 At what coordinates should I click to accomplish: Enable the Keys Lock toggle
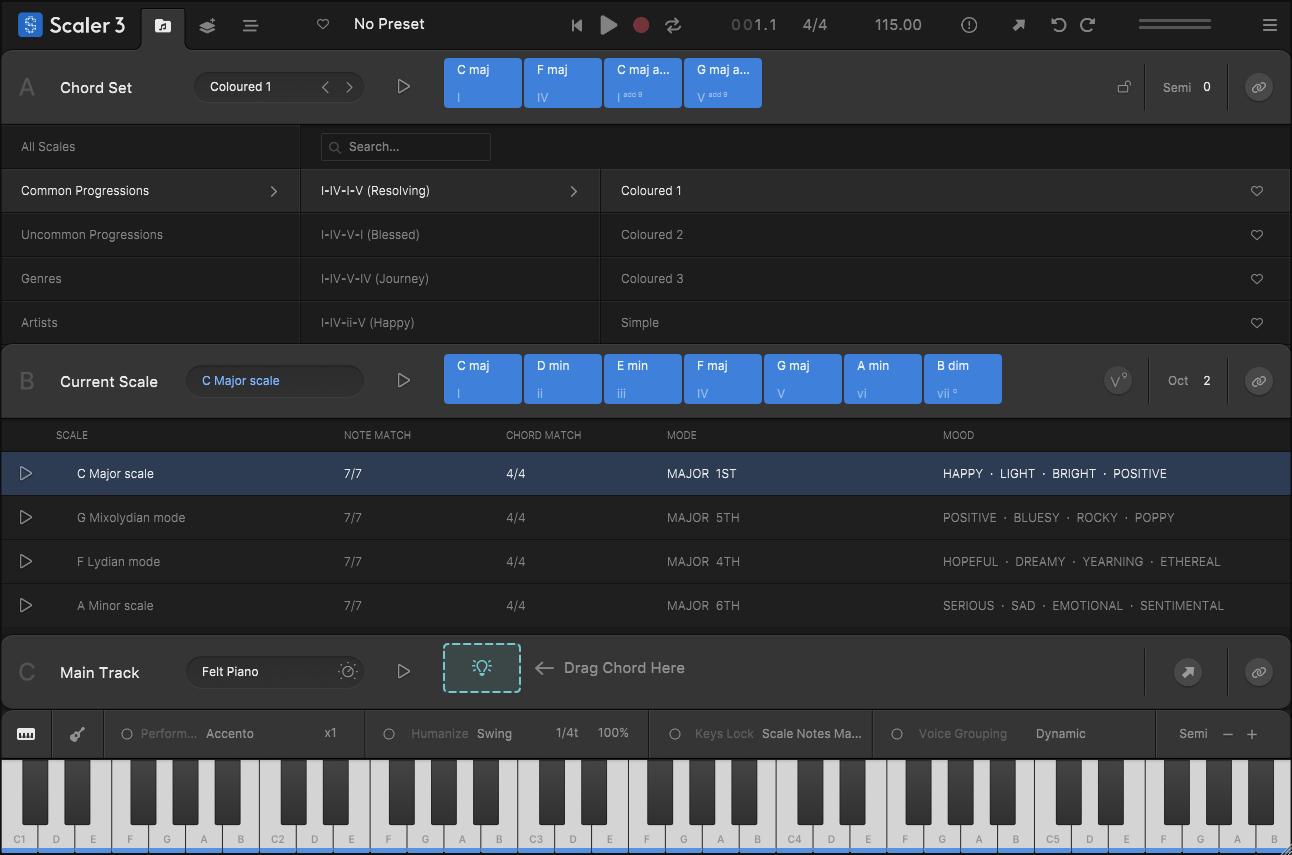674,734
